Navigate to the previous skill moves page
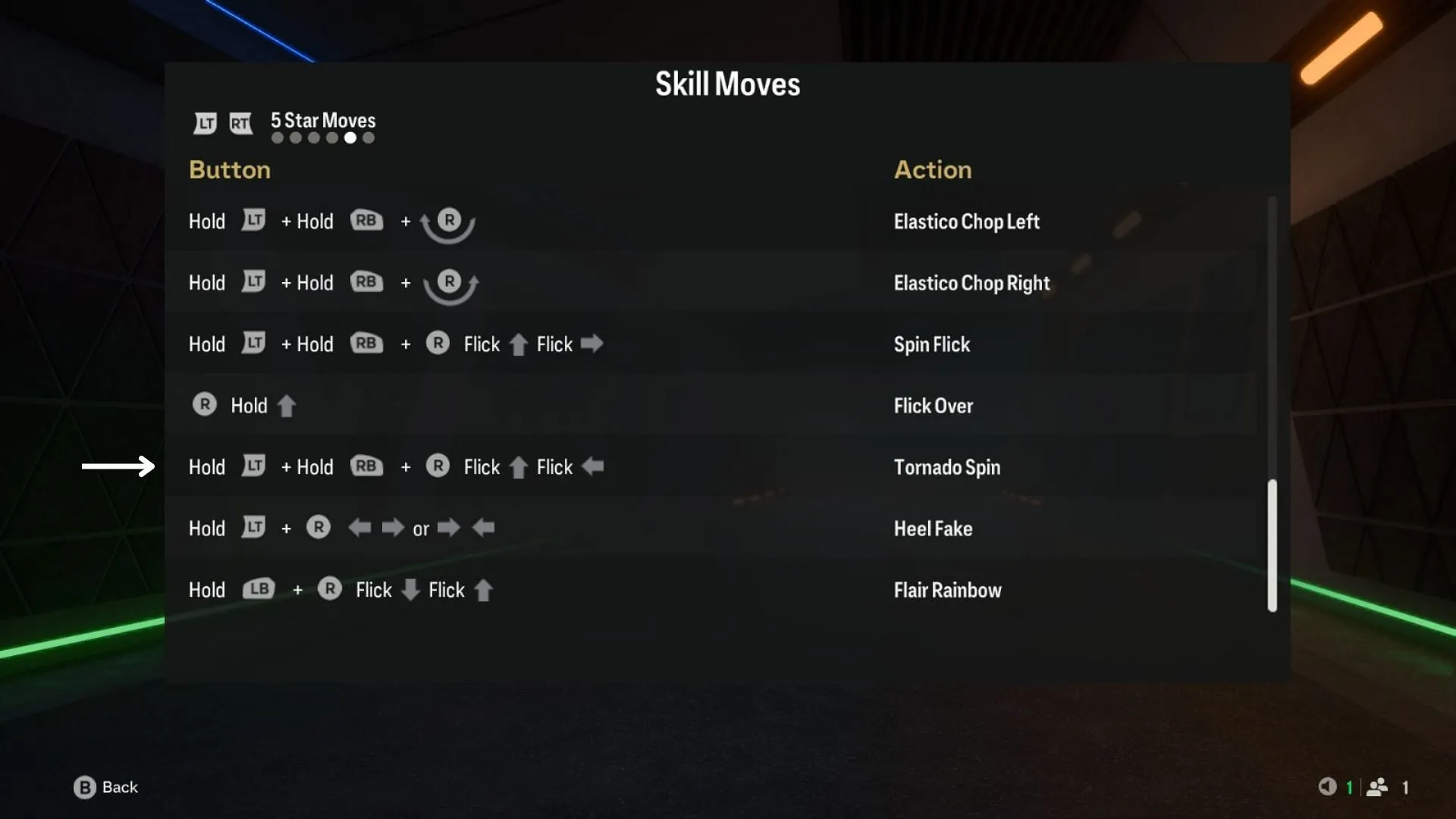The height and width of the screenshot is (819, 1456). pyautogui.click(x=204, y=122)
